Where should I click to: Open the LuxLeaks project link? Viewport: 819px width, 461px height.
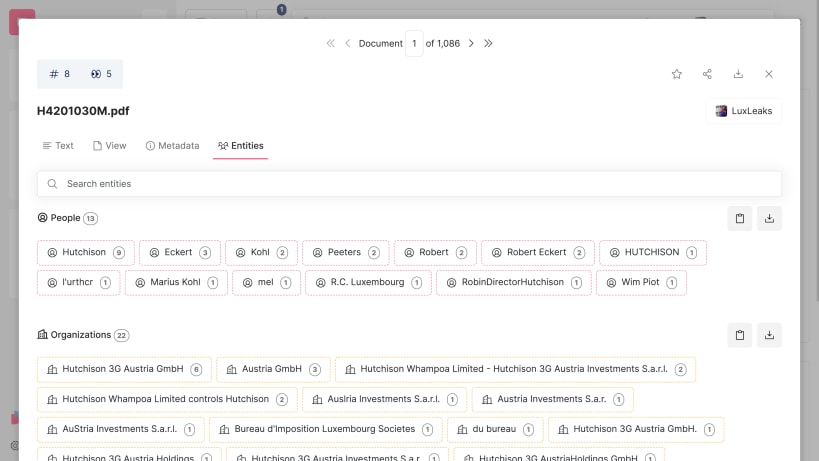click(x=744, y=111)
